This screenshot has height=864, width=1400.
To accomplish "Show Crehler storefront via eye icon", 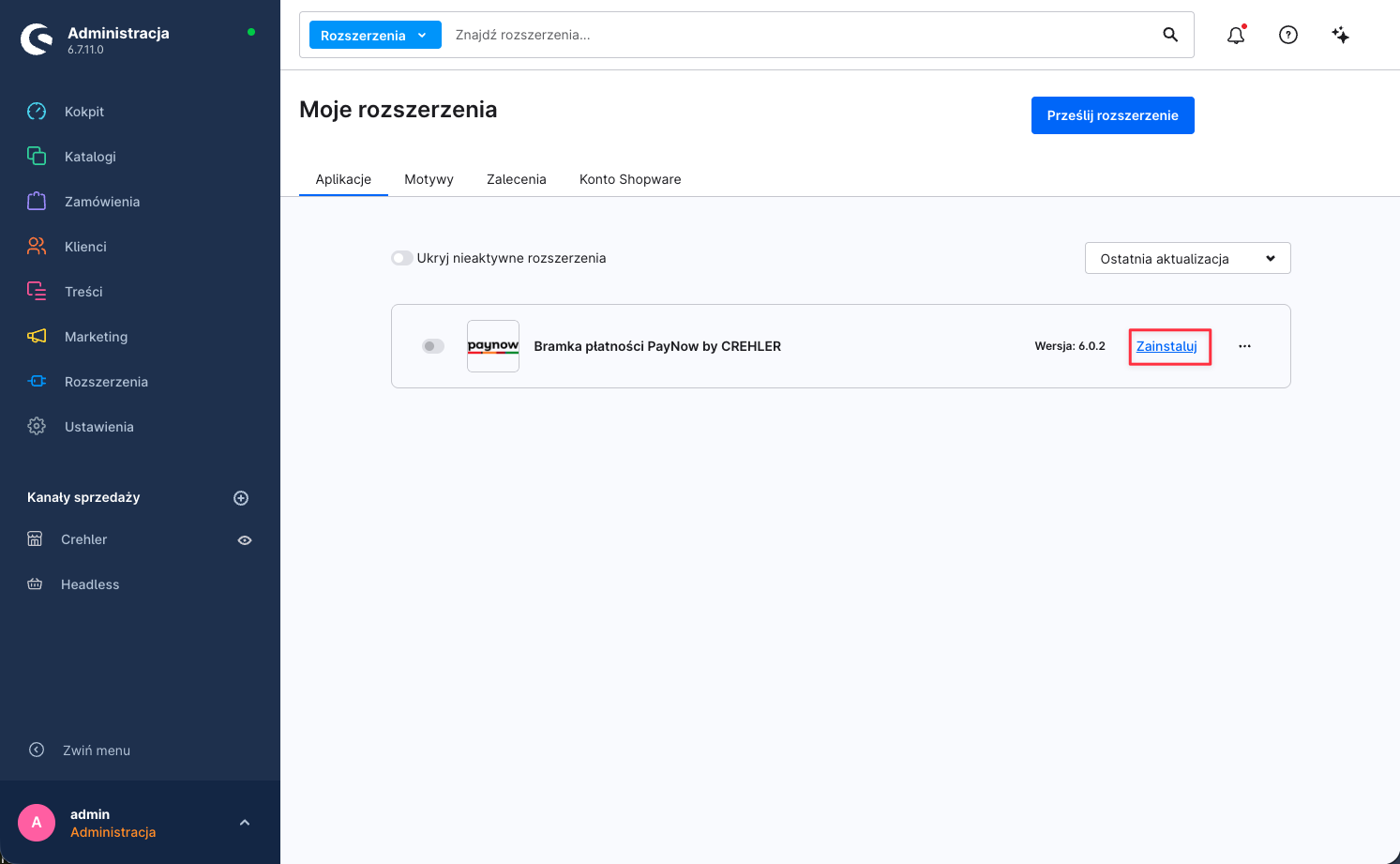I will pos(245,540).
